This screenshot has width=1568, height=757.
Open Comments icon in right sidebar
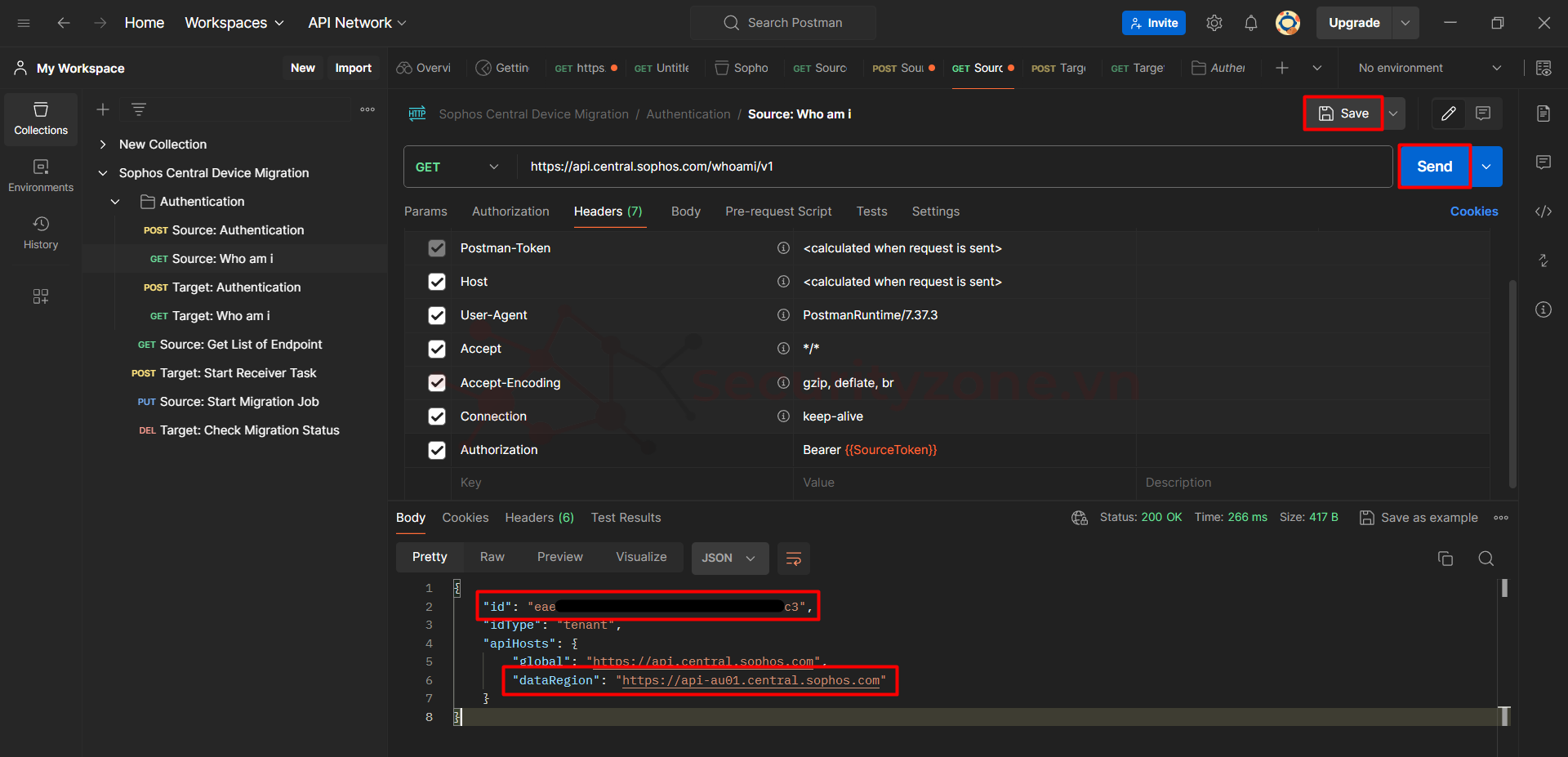[1543, 163]
